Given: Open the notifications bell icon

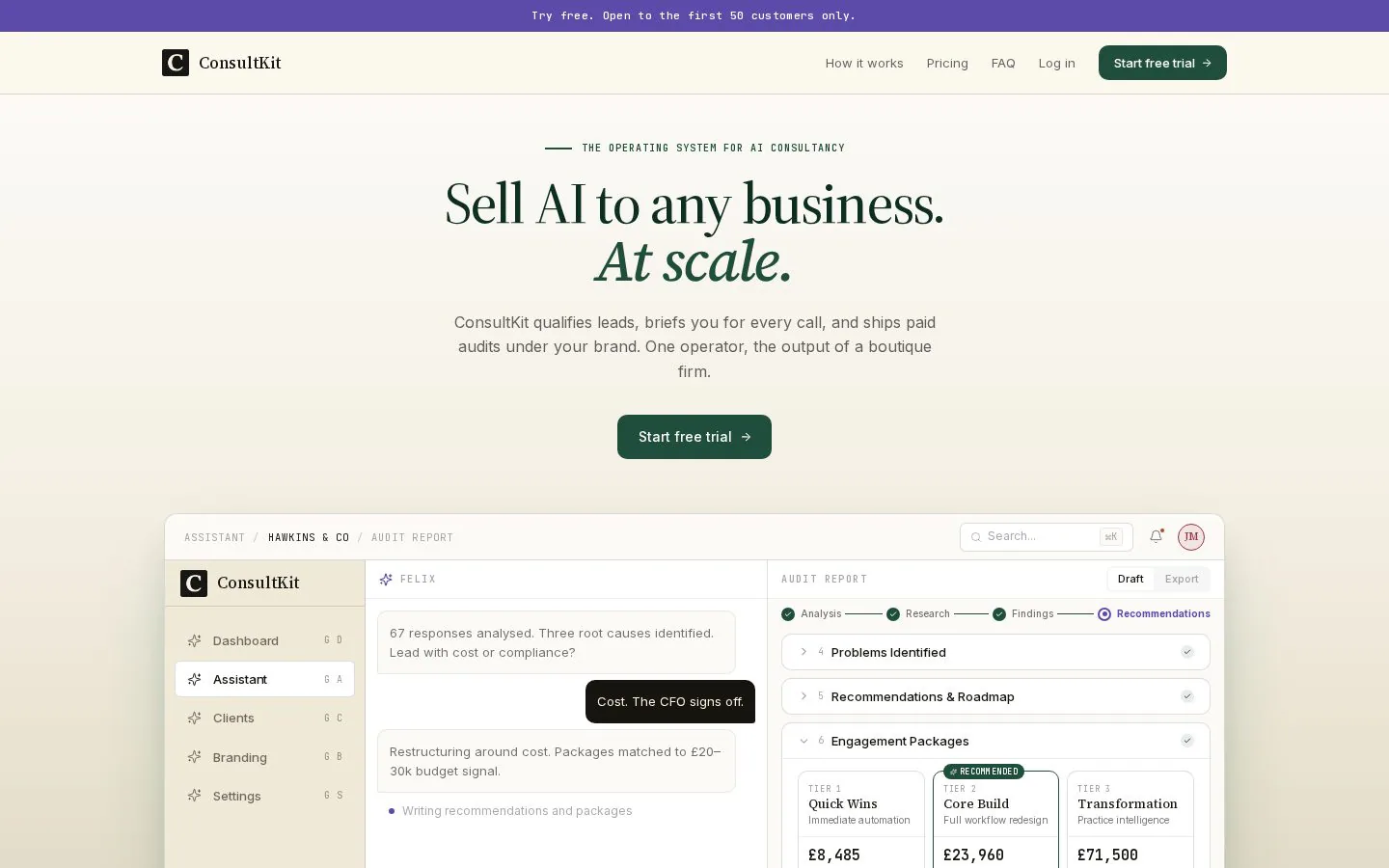Looking at the screenshot, I should point(1156,536).
